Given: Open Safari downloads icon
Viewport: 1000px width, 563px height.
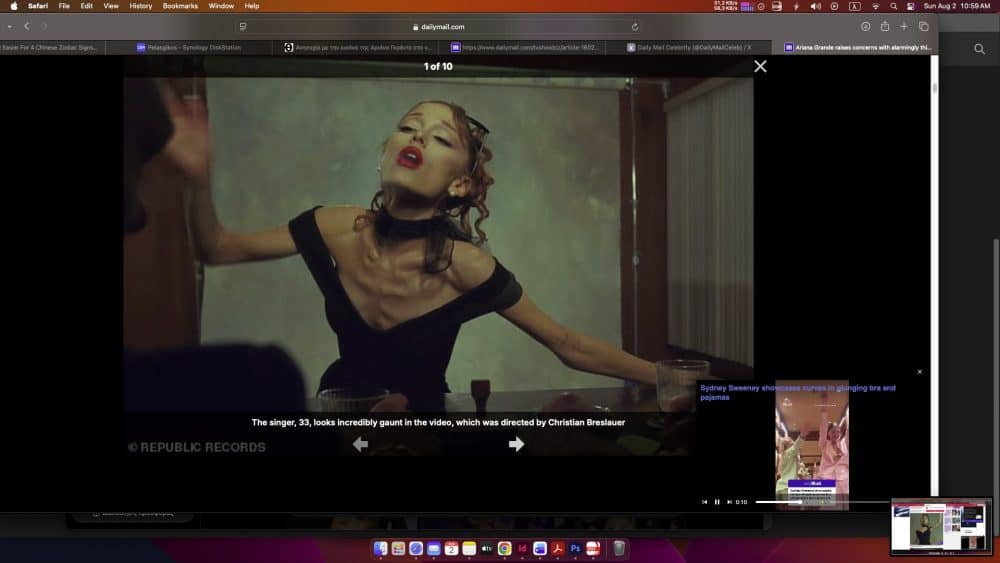Looking at the screenshot, I should pyautogui.click(x=865, y=26).
